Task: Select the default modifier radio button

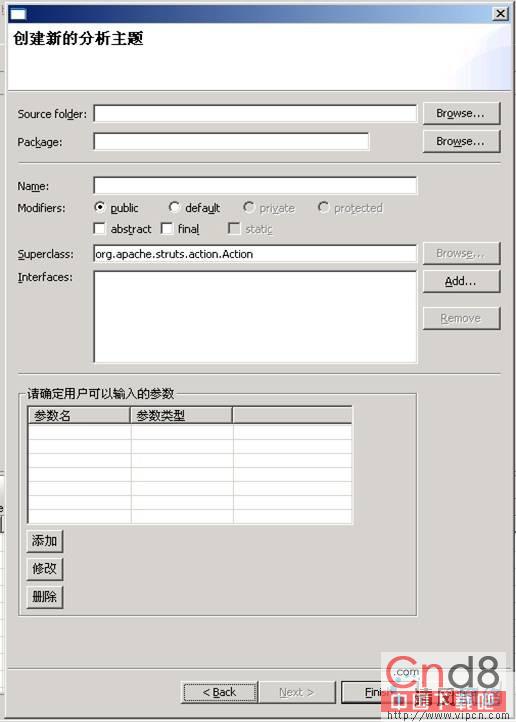Action: (x=174, y=207)
